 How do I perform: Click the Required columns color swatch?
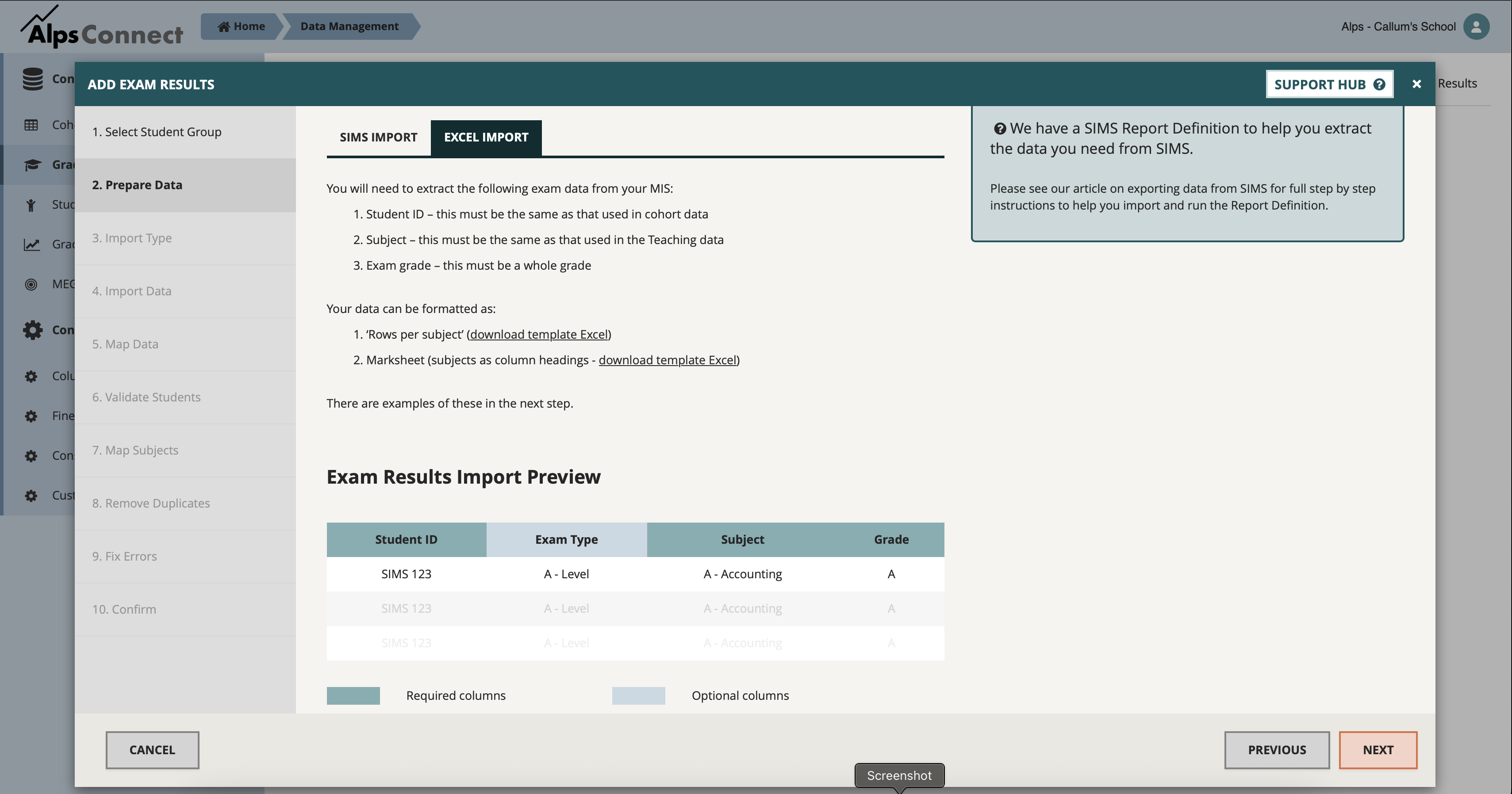click(353, 695)
